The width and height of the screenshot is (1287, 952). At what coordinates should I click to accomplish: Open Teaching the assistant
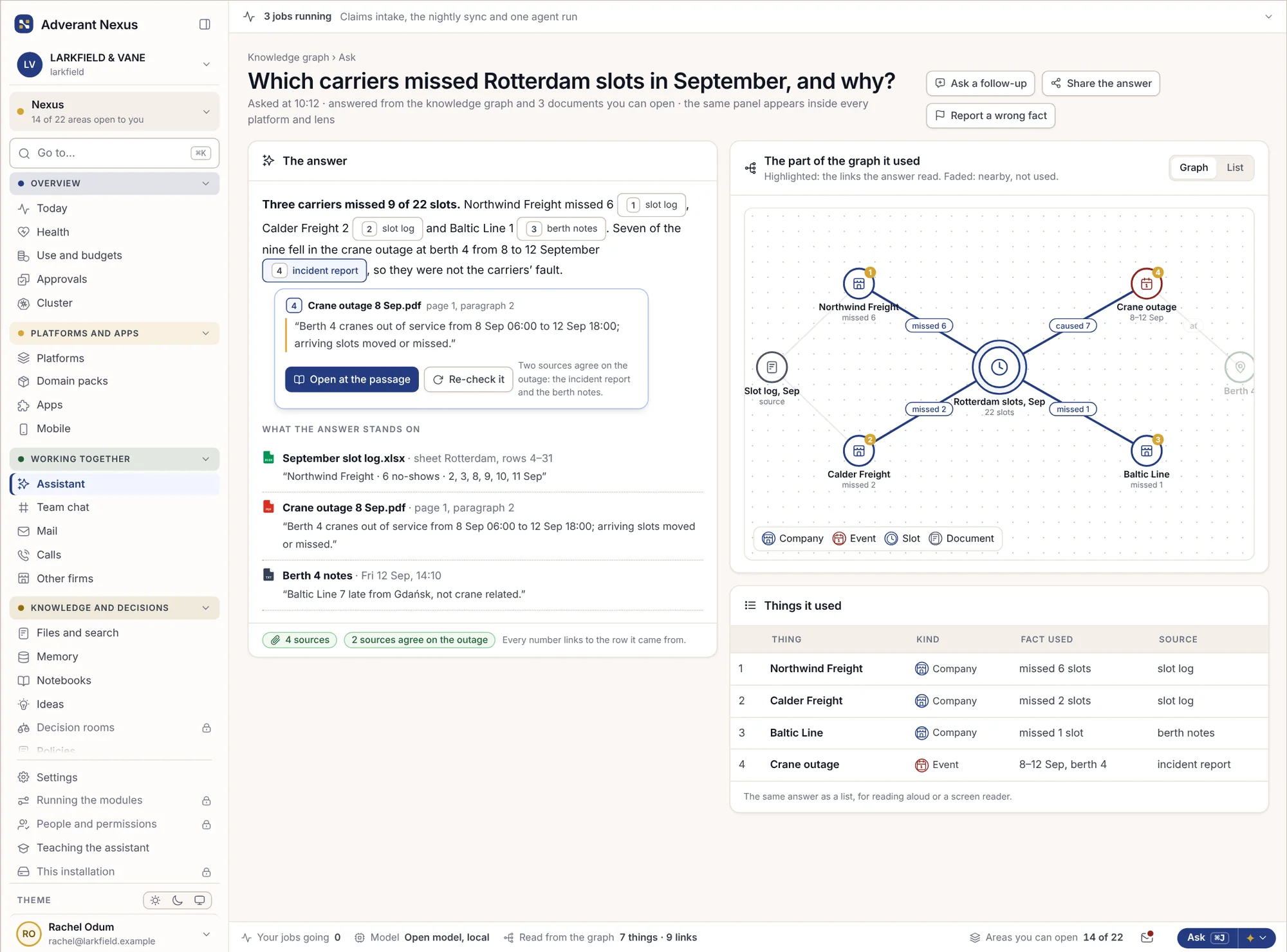[115, 848]
